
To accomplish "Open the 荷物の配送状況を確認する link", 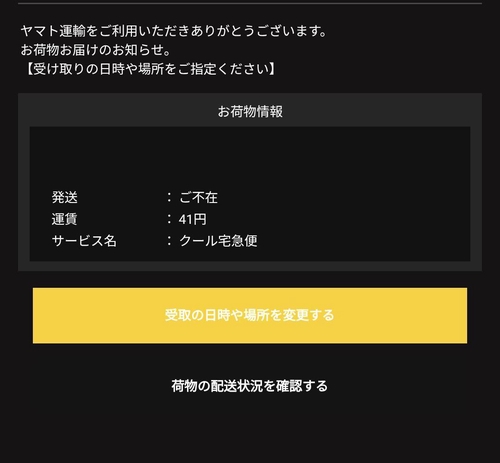I will tap(250, 386).
